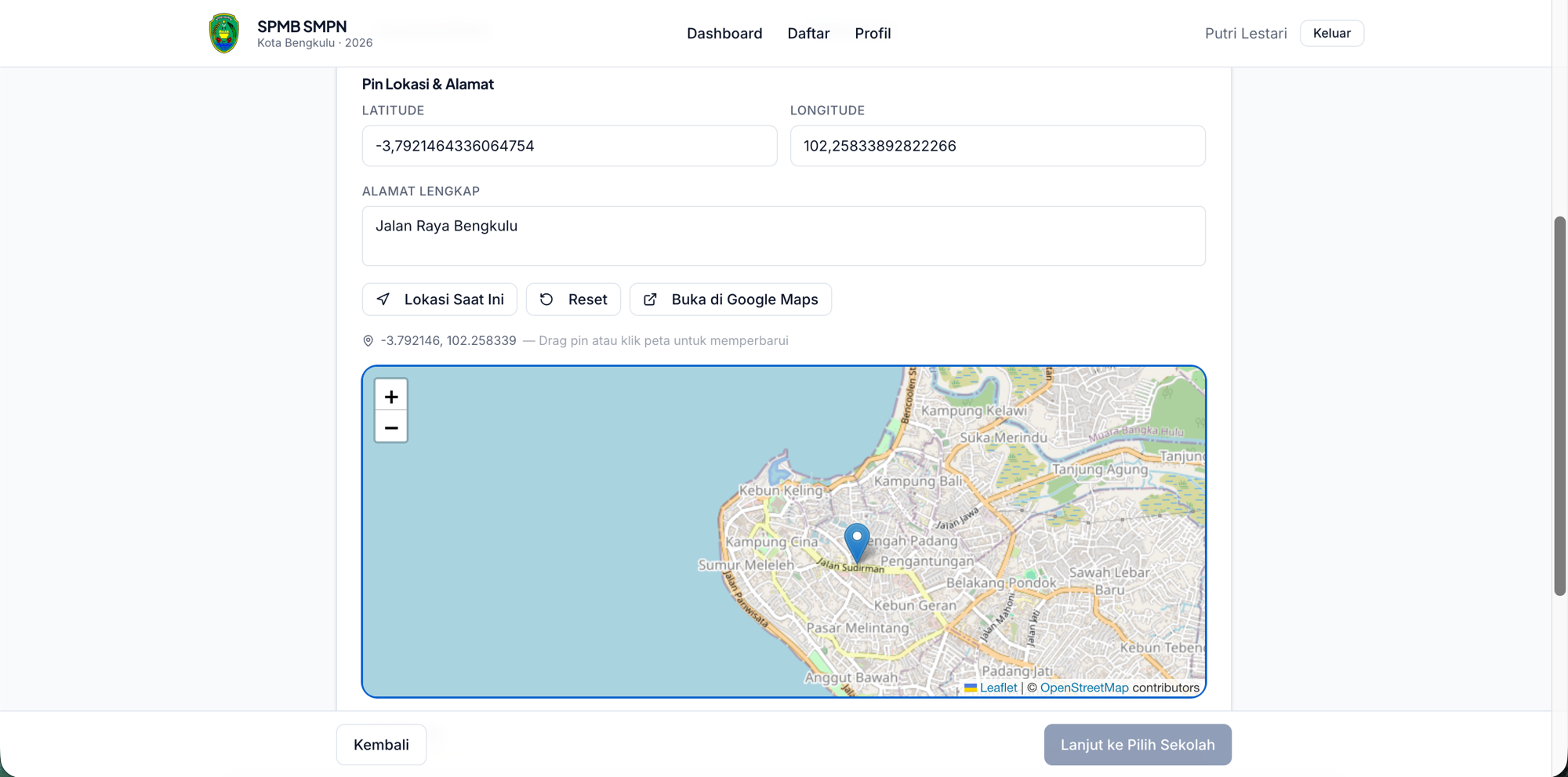1568x777 pixels.
Task: Click the coordinates pin icon below the buttons
Action: click(x=368, y=341)
